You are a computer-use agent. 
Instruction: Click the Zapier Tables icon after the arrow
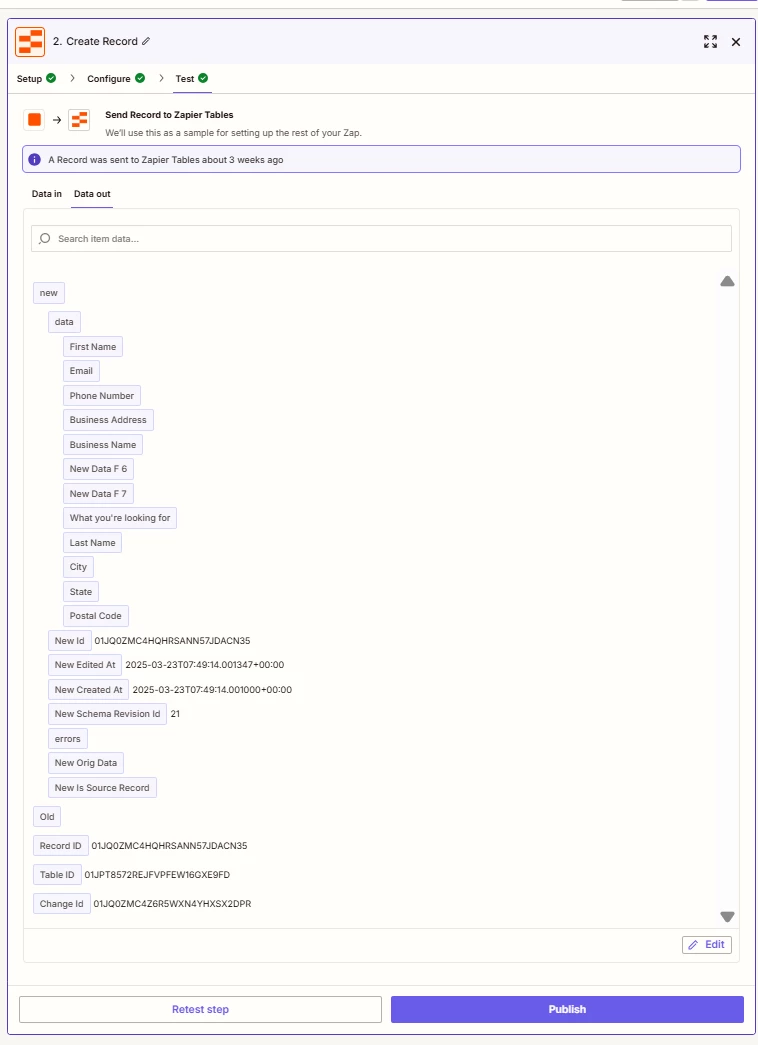coord(79,120)
